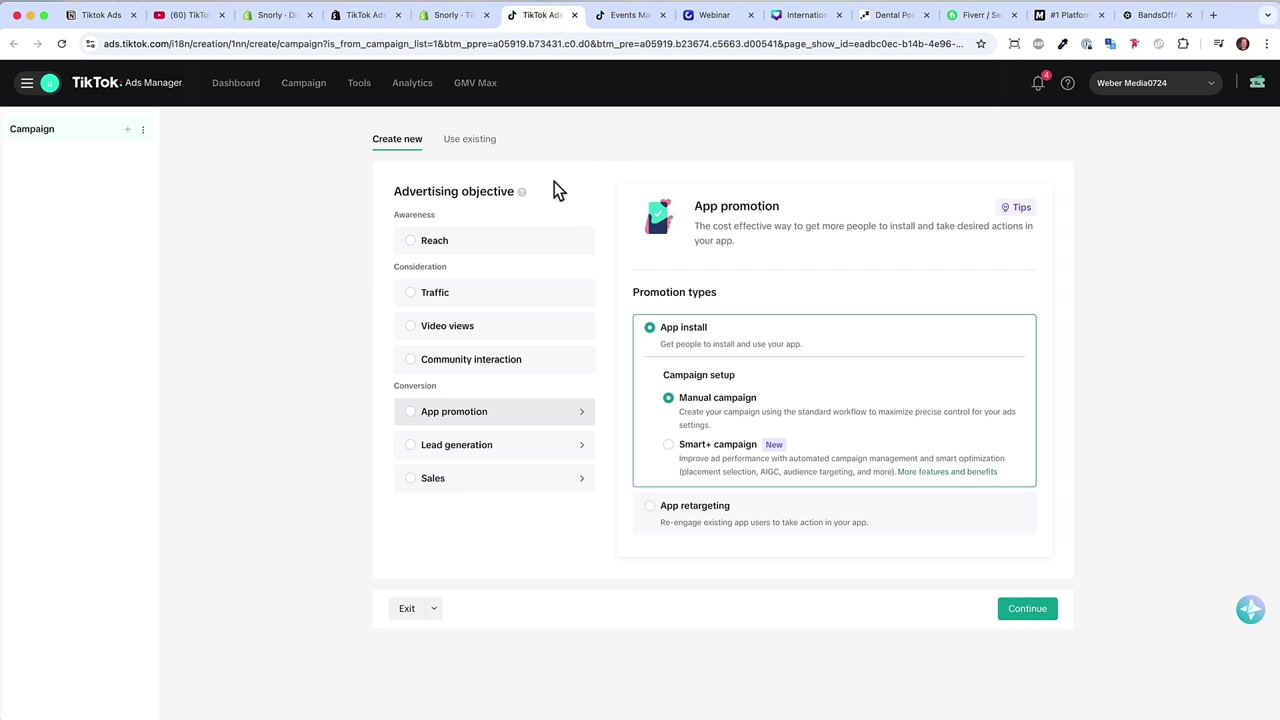Open the Extensions puzzle icon
This screenshot has width=1280, height=720.
pyautogui.click(x=1183, y=44)
